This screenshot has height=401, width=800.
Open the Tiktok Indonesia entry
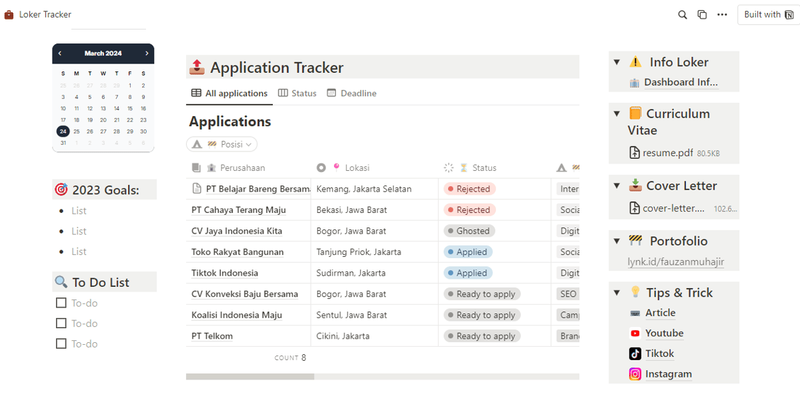pos(225,273)
